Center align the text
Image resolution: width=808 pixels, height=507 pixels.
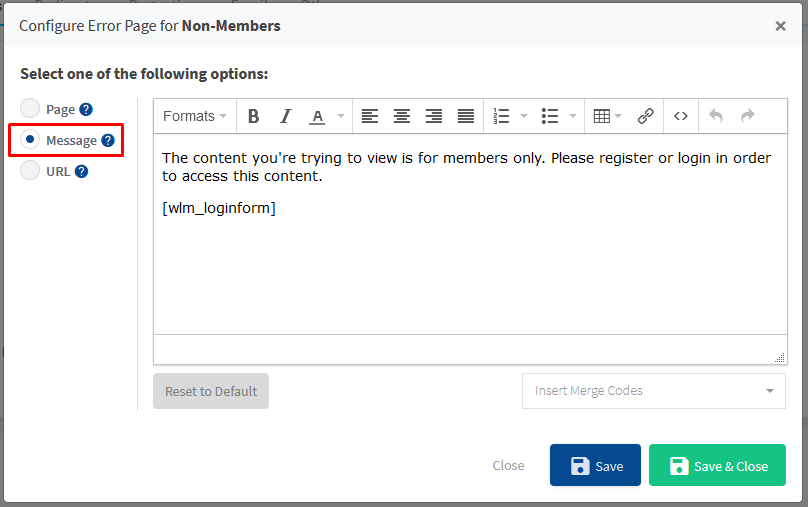point(401,116)
